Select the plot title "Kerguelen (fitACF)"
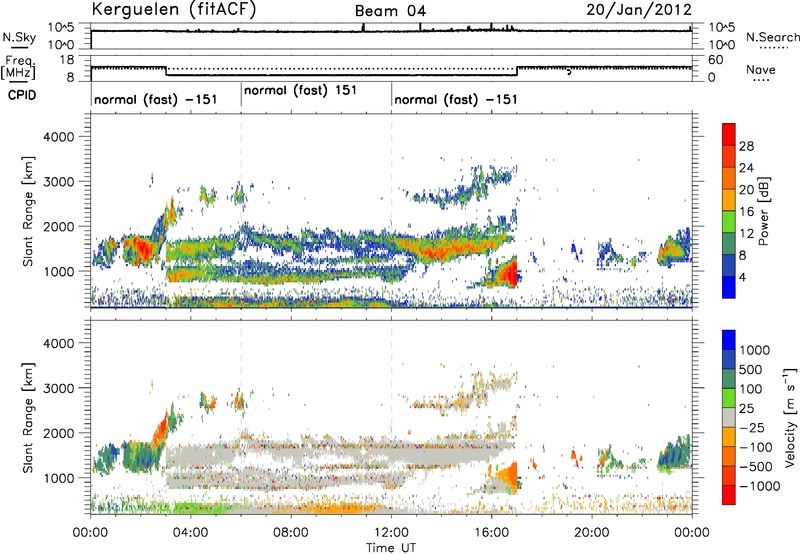This screenshot has height=554, width=800. click(x=173, y=10)
